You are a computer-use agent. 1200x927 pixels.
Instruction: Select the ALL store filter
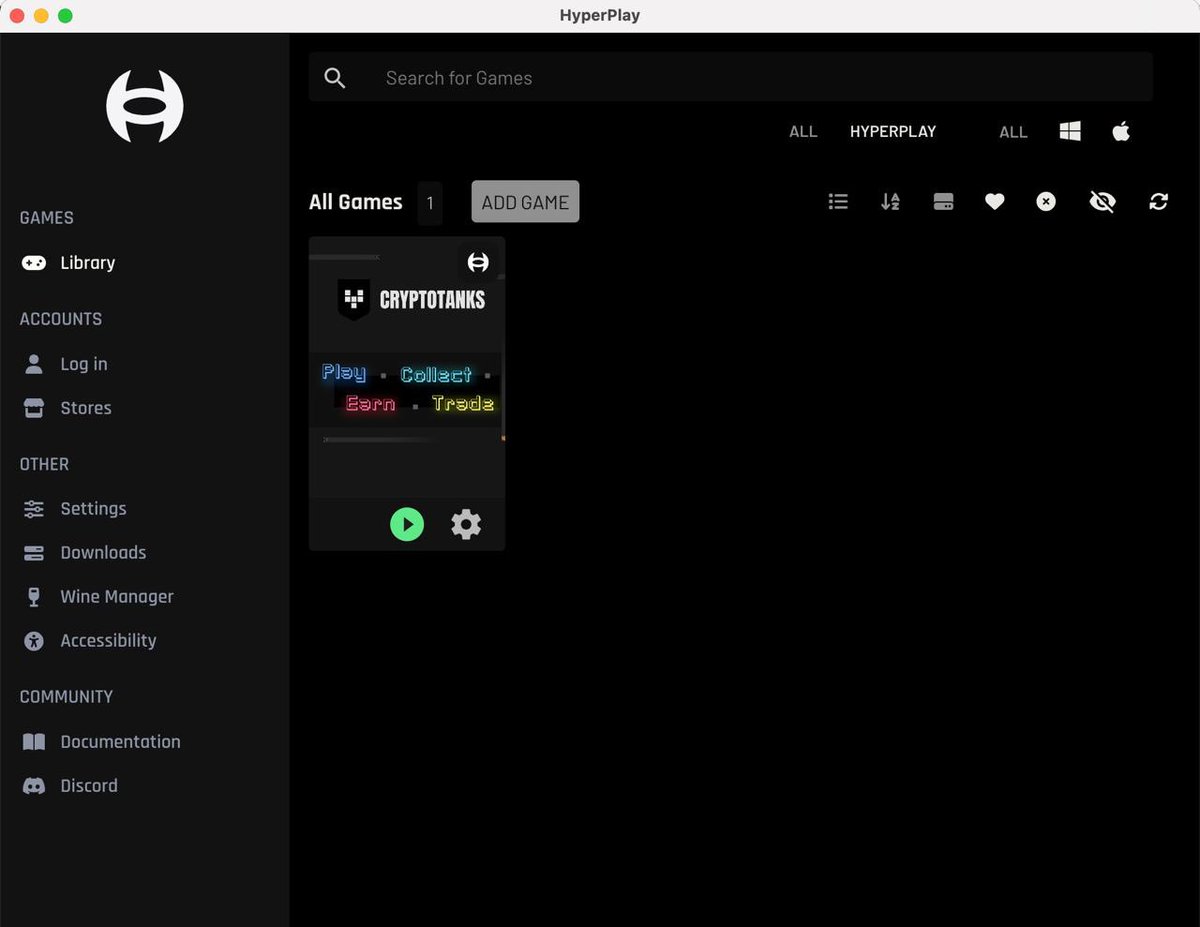click(803, 131)
